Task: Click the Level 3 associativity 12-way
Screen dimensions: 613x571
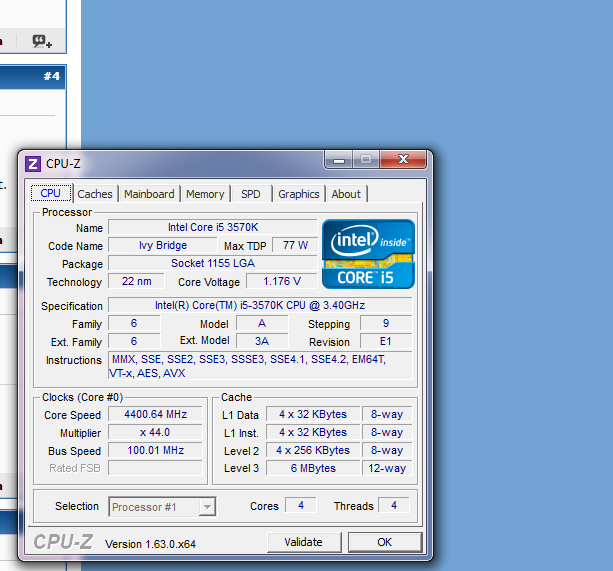Action: (x=387, y=468)
